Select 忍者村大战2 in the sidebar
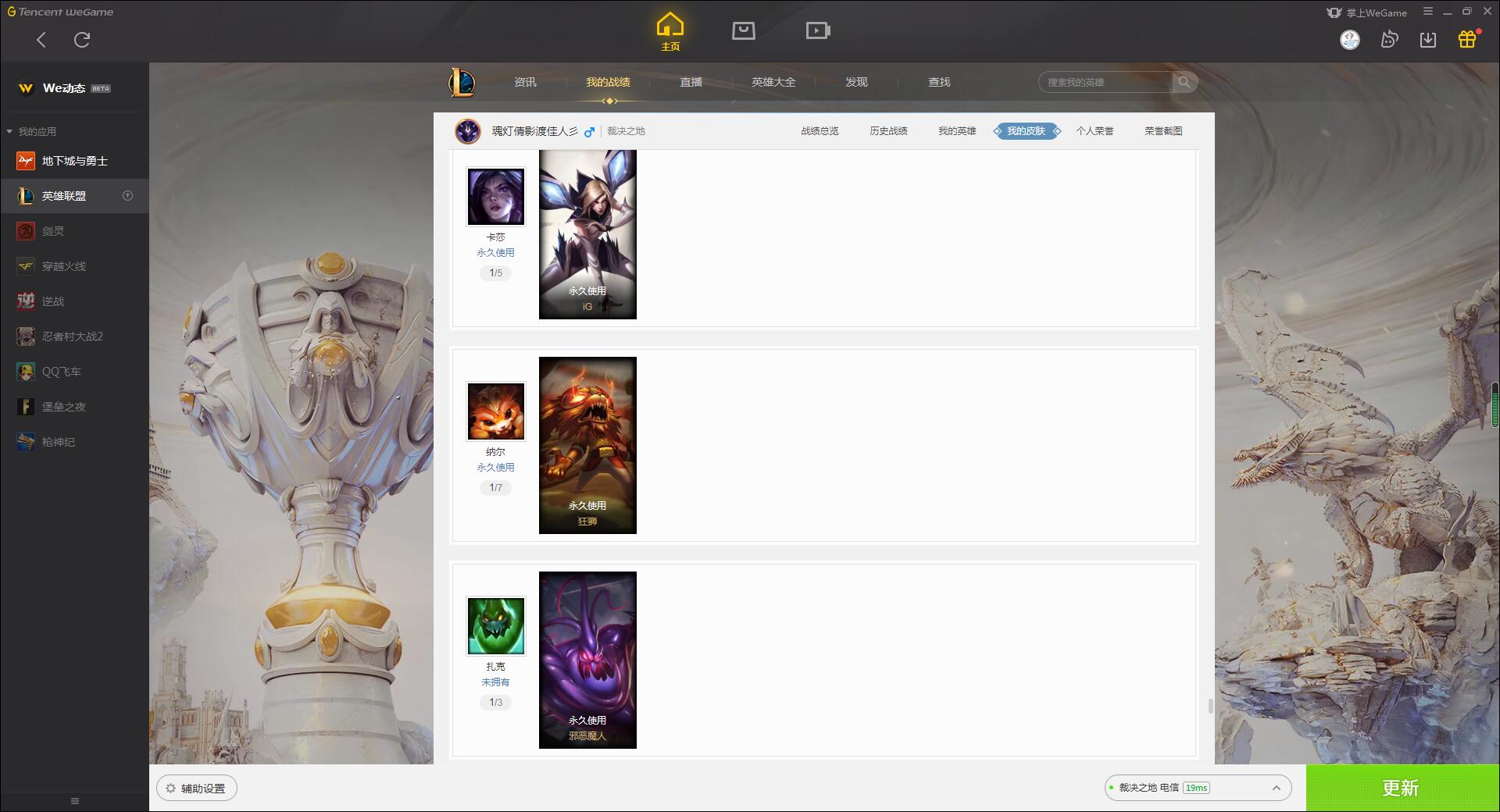This screenshot has width=1500, height=812. click(x=74, y=337)
